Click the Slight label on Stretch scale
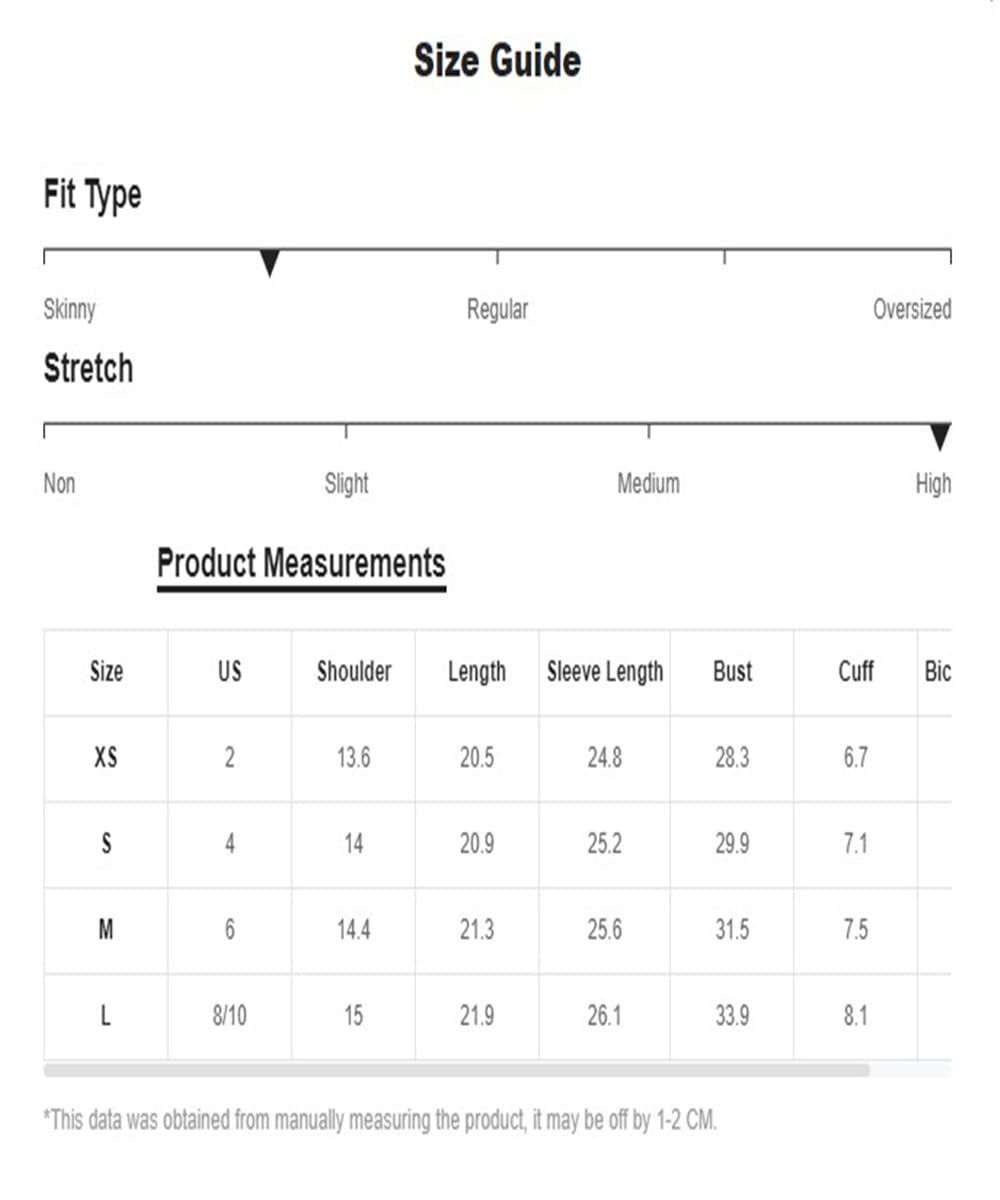The width and height of the screenshot is (1000, 1200). (346, 484)
